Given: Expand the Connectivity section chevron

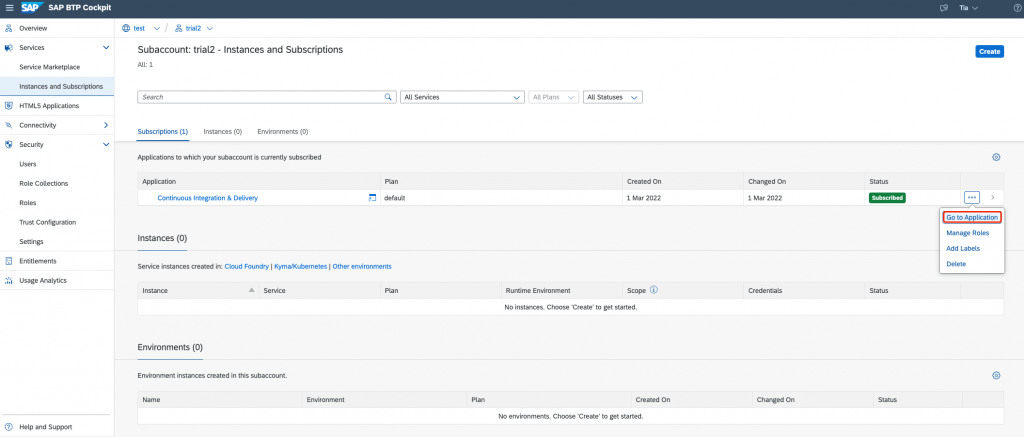Looking at the screenshot, I should coord(106,125).
